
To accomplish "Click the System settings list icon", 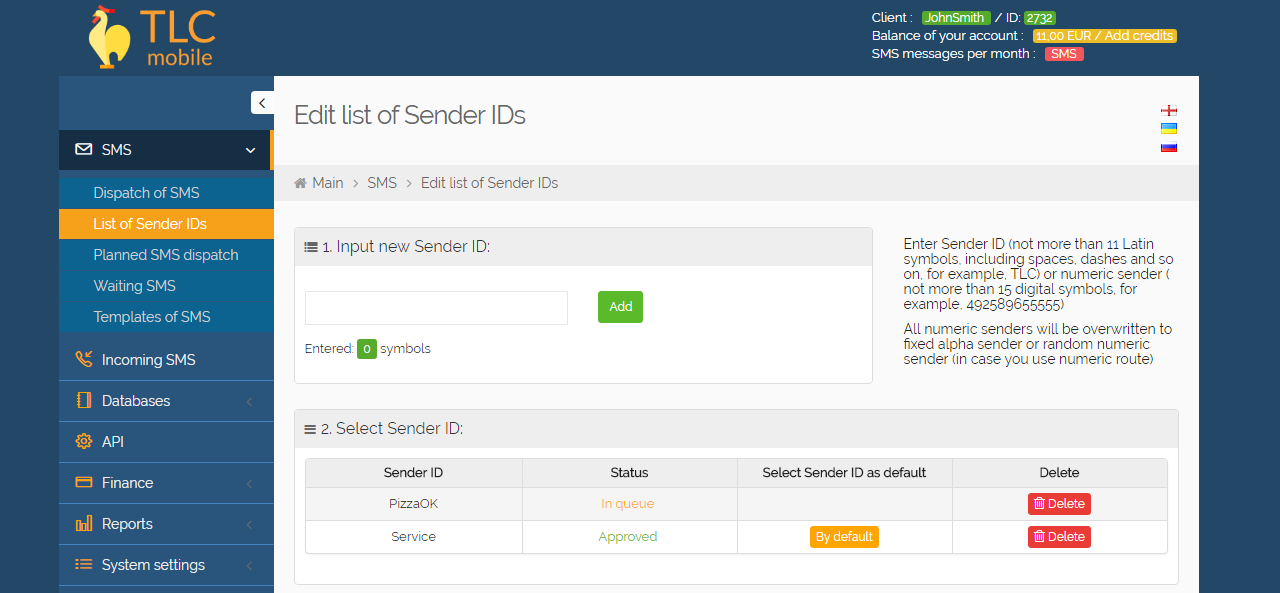I will coord(84,564).
